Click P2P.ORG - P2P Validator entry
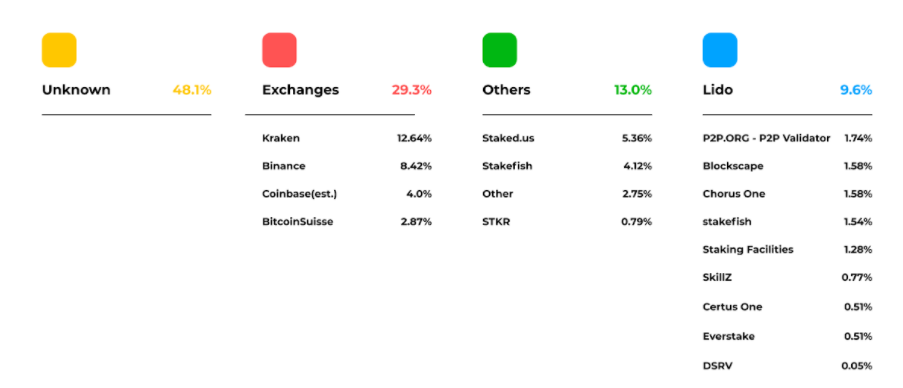Screen dimensions: 903x388 coord(767,139)
